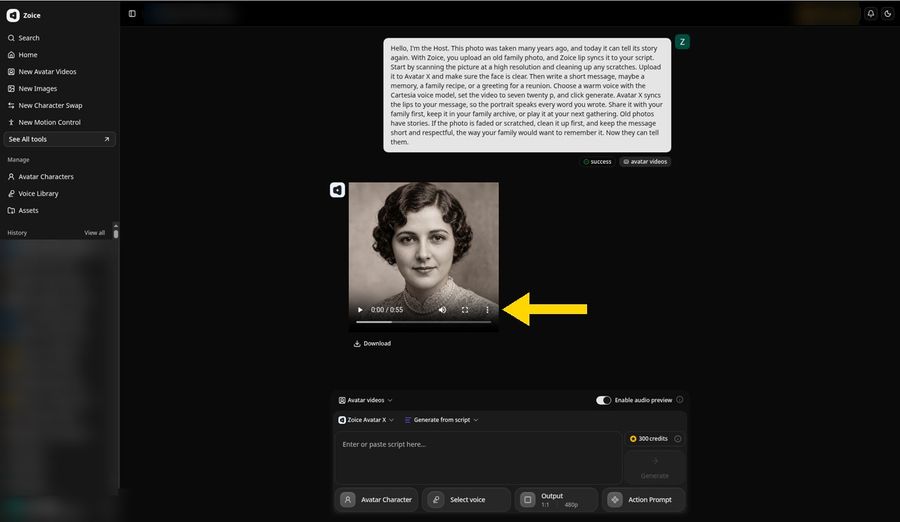Image resolution: width=900 pixels, height=522 pixels.
Task: Play the generated avatar video
Action: coord(360,310)
